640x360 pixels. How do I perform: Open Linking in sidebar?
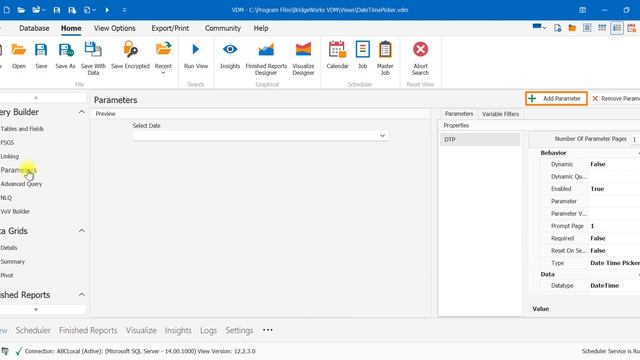click(10, 156)
